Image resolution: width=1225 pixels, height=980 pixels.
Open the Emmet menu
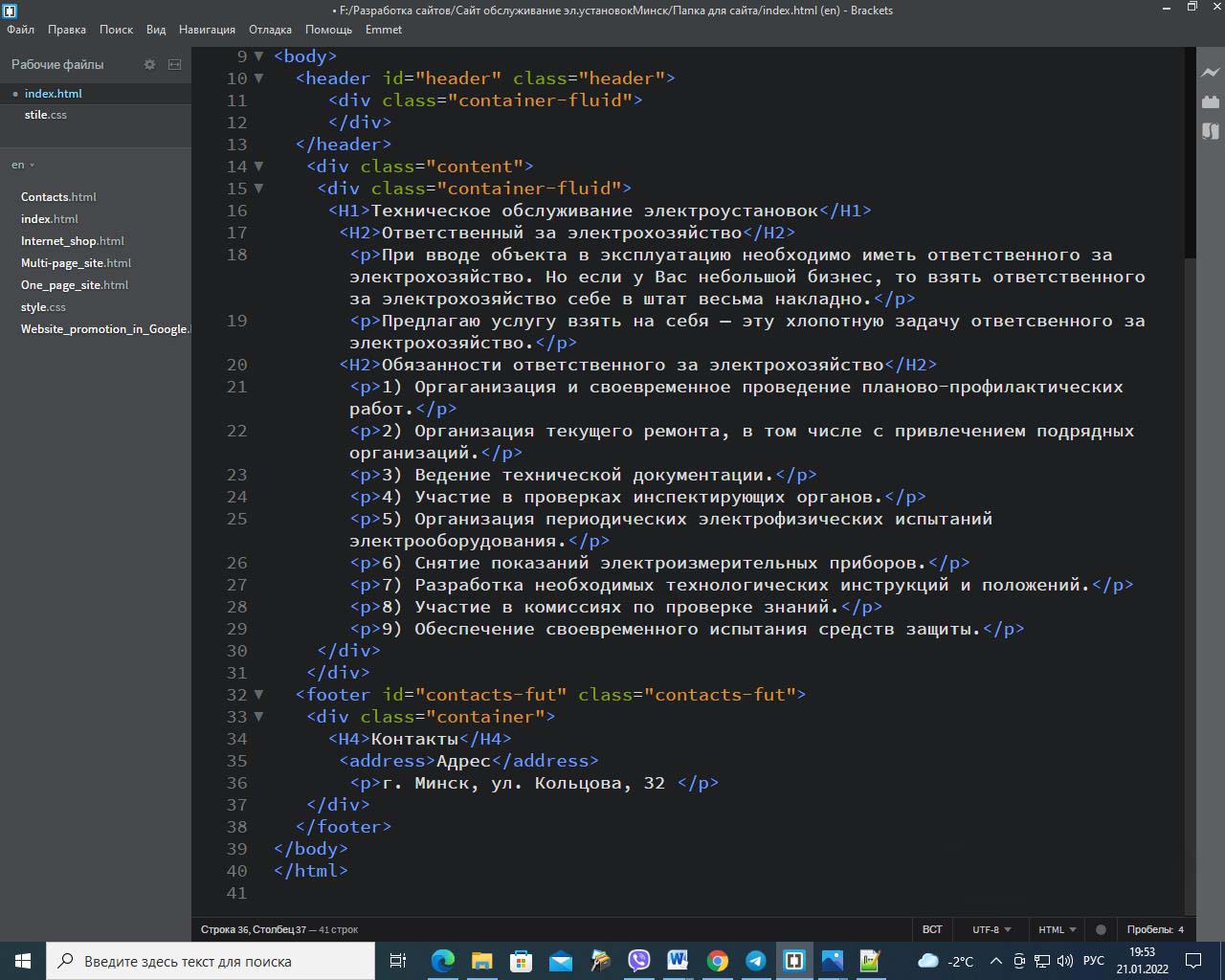point(383,30)
